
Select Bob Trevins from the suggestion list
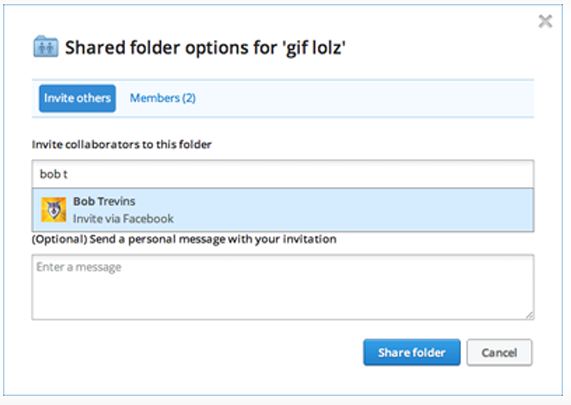point(283,210)
